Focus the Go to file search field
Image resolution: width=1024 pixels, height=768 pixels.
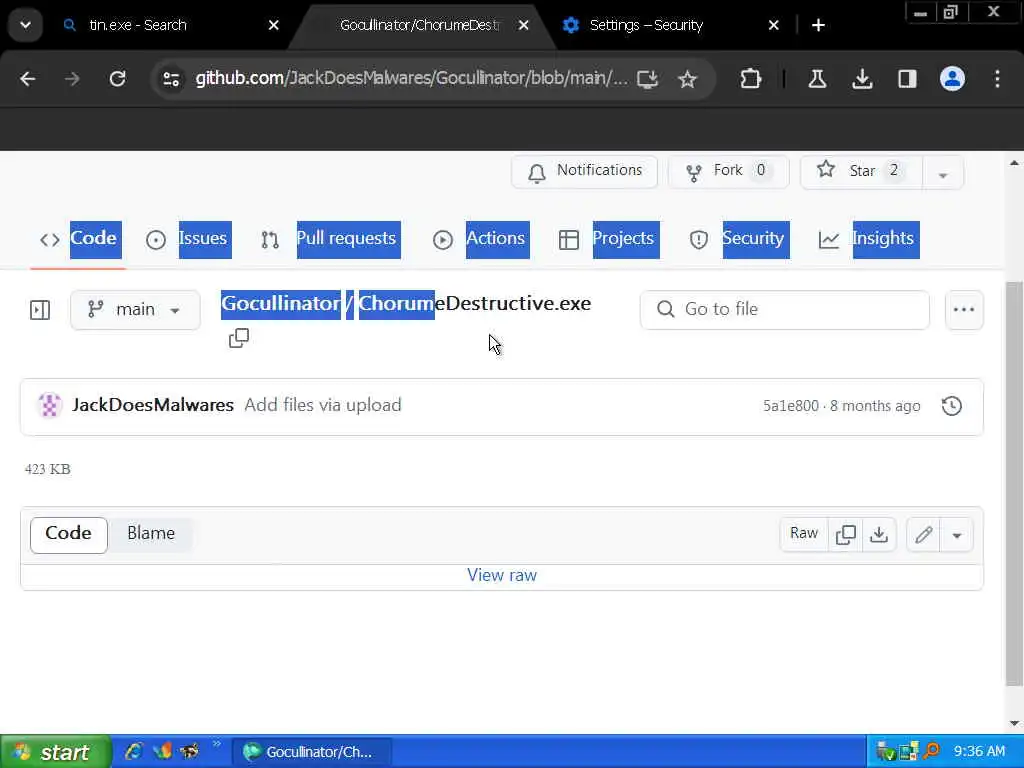(784, 310)
